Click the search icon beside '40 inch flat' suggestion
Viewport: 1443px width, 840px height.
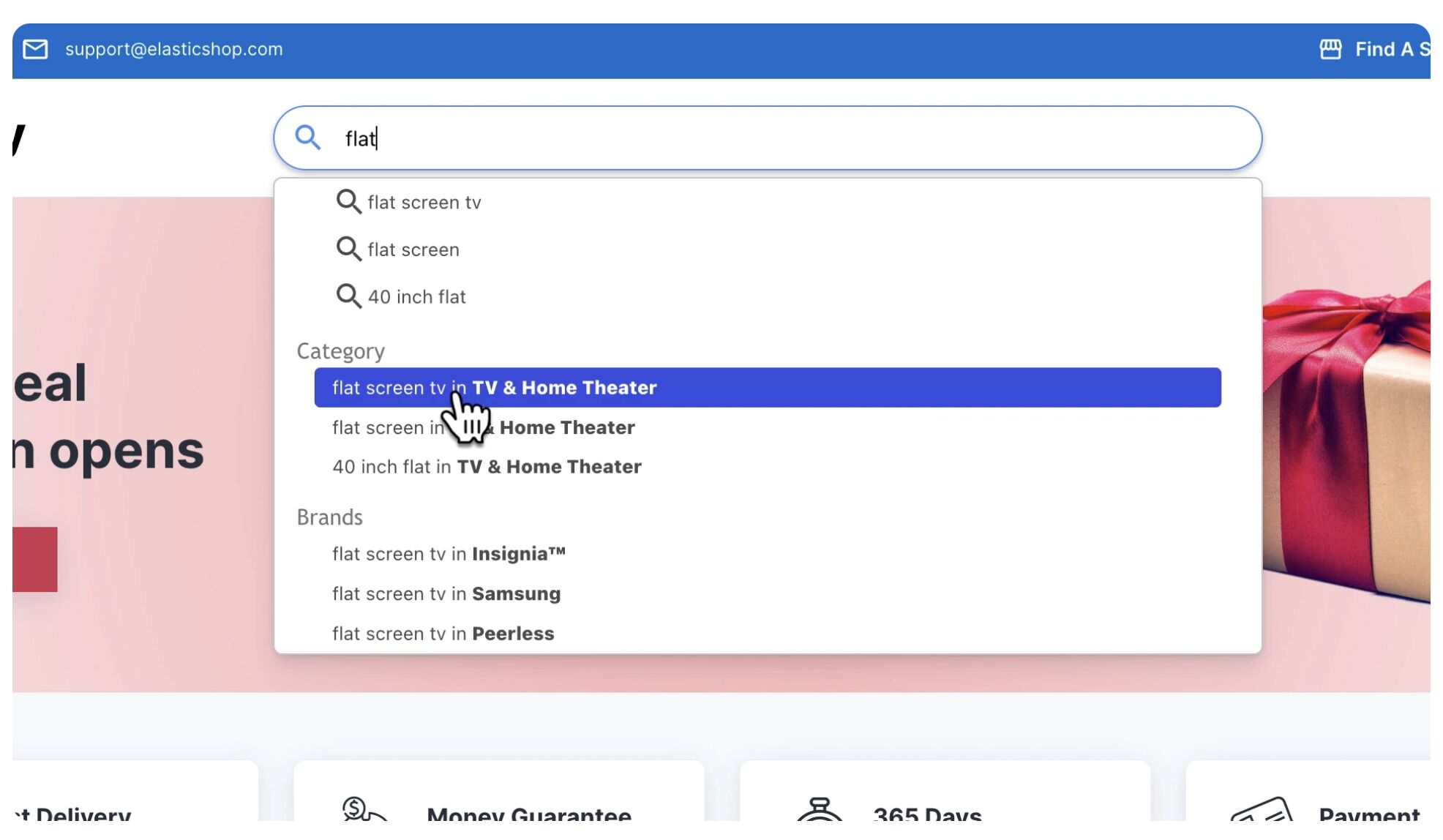tap(348, 296)
